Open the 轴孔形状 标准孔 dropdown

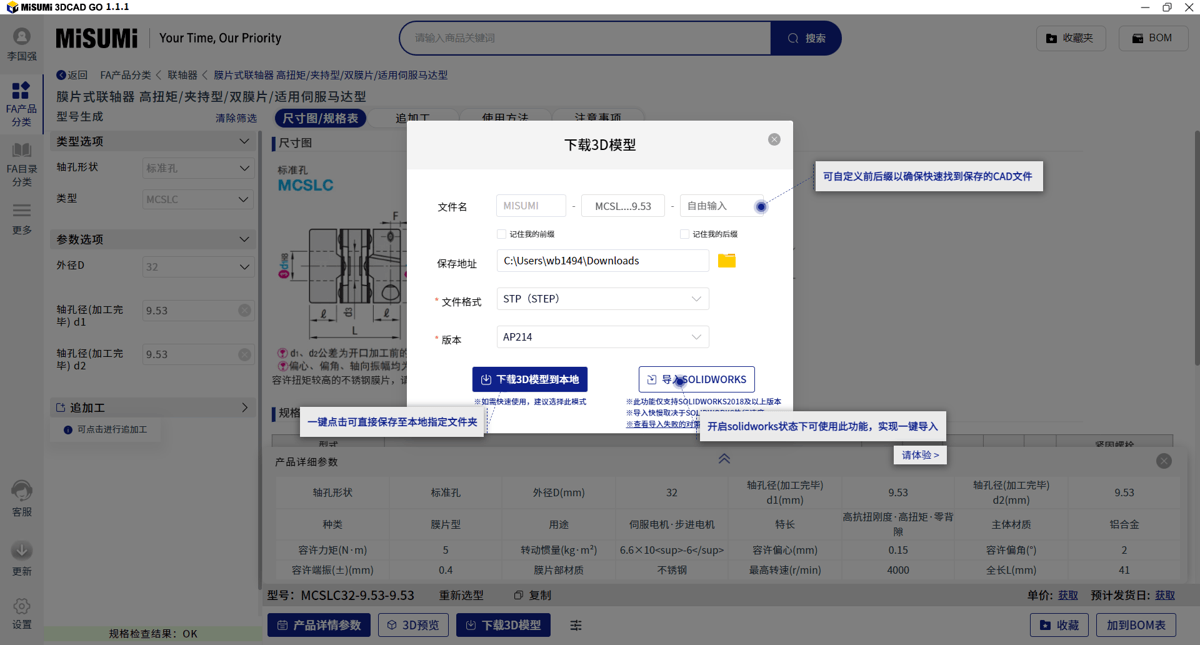pyautogui.click(x=198, y=168)
